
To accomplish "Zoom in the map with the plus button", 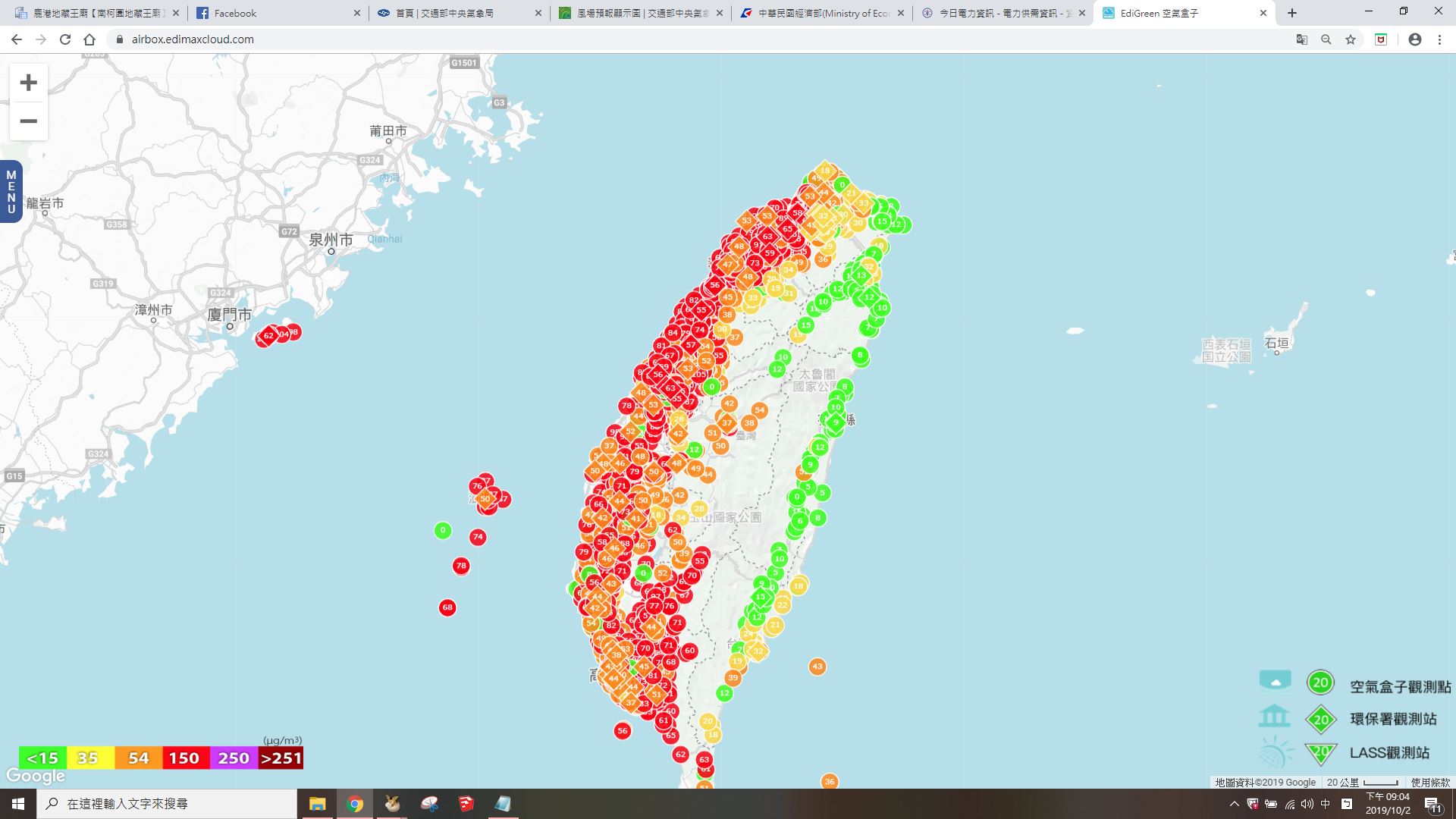I will tap(29, 83).
